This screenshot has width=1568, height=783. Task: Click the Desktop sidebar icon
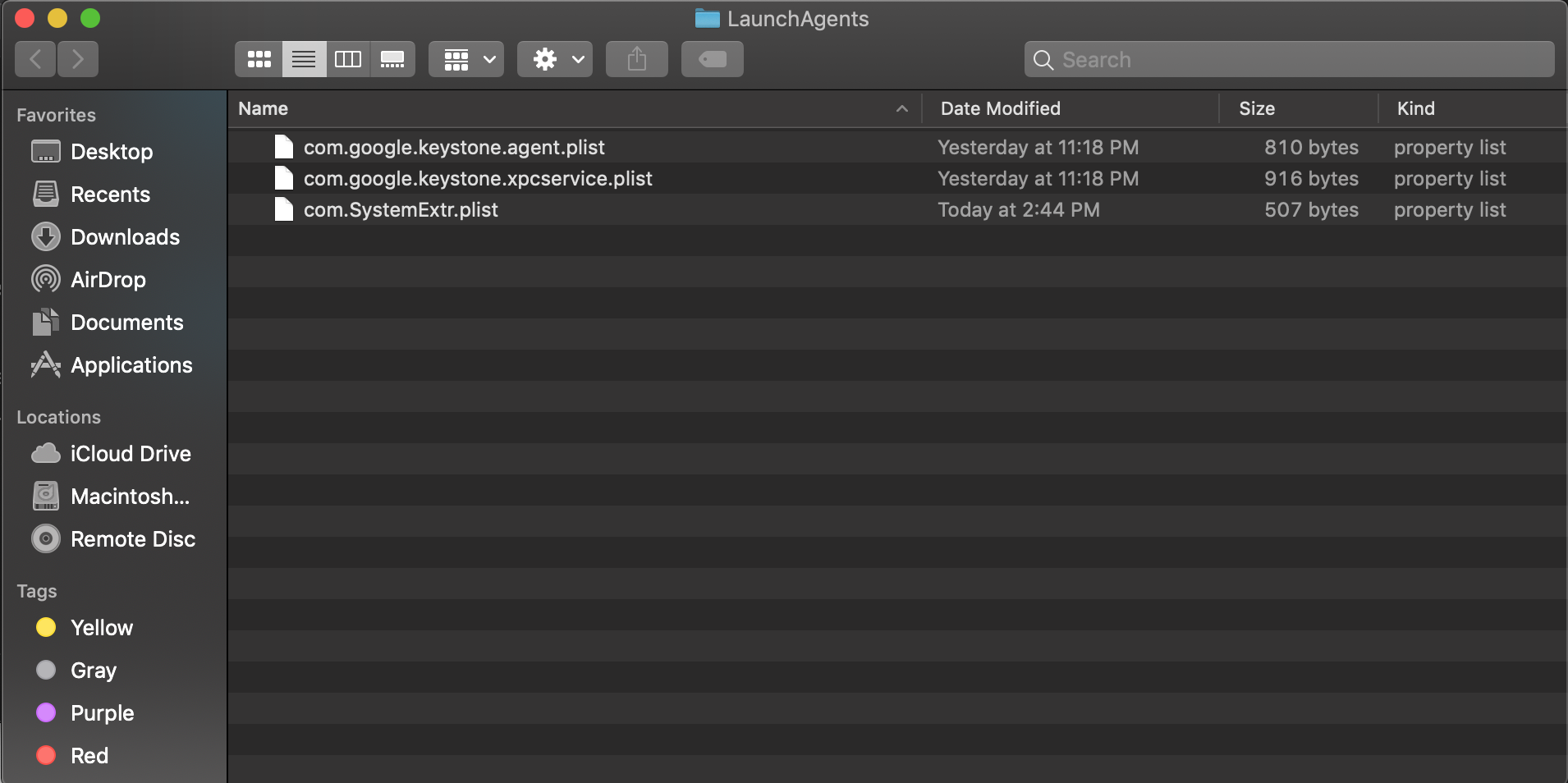pos(46,152)
